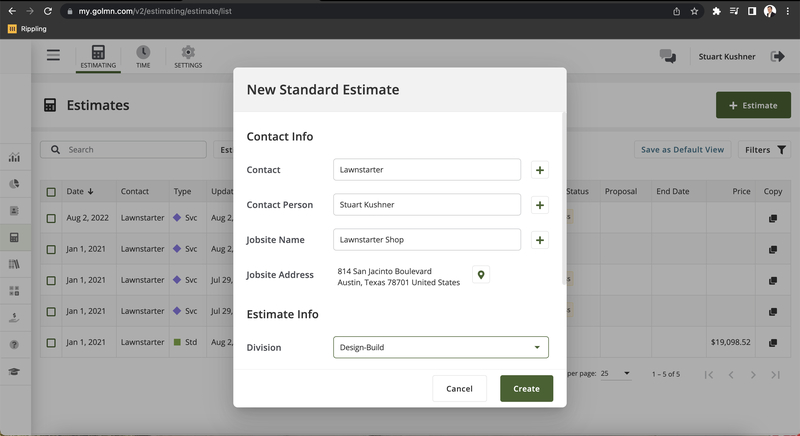Viewport: 800px width, 436px height.
Task: Toggle the select-all checkbox in table header
Action: pyautogui.click(x=51, y=192)
